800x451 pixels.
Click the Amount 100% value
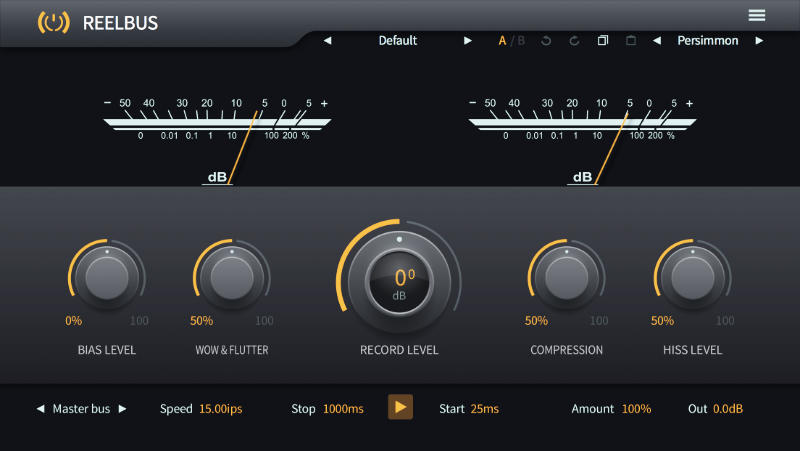tap(636, 409)
